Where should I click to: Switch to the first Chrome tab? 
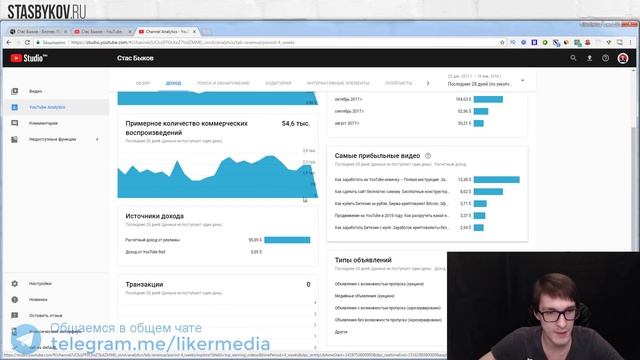[38, 31]
